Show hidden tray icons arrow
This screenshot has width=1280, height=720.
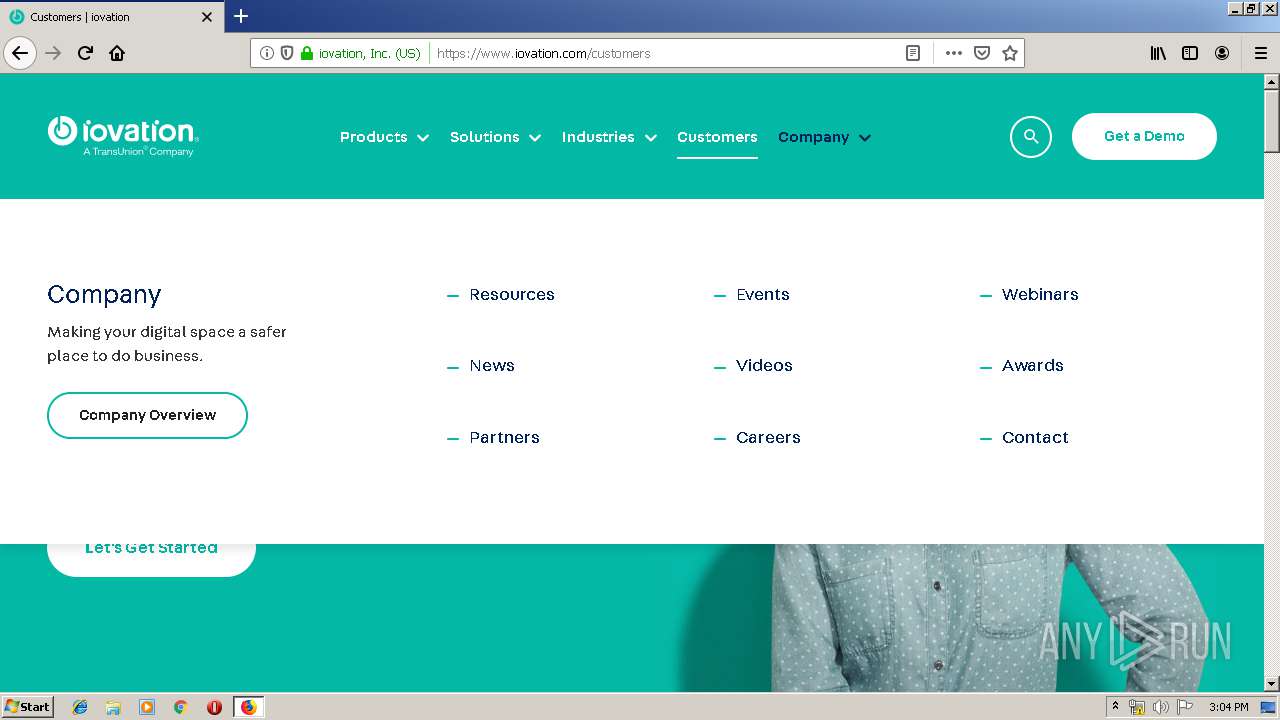[1115, 707]
